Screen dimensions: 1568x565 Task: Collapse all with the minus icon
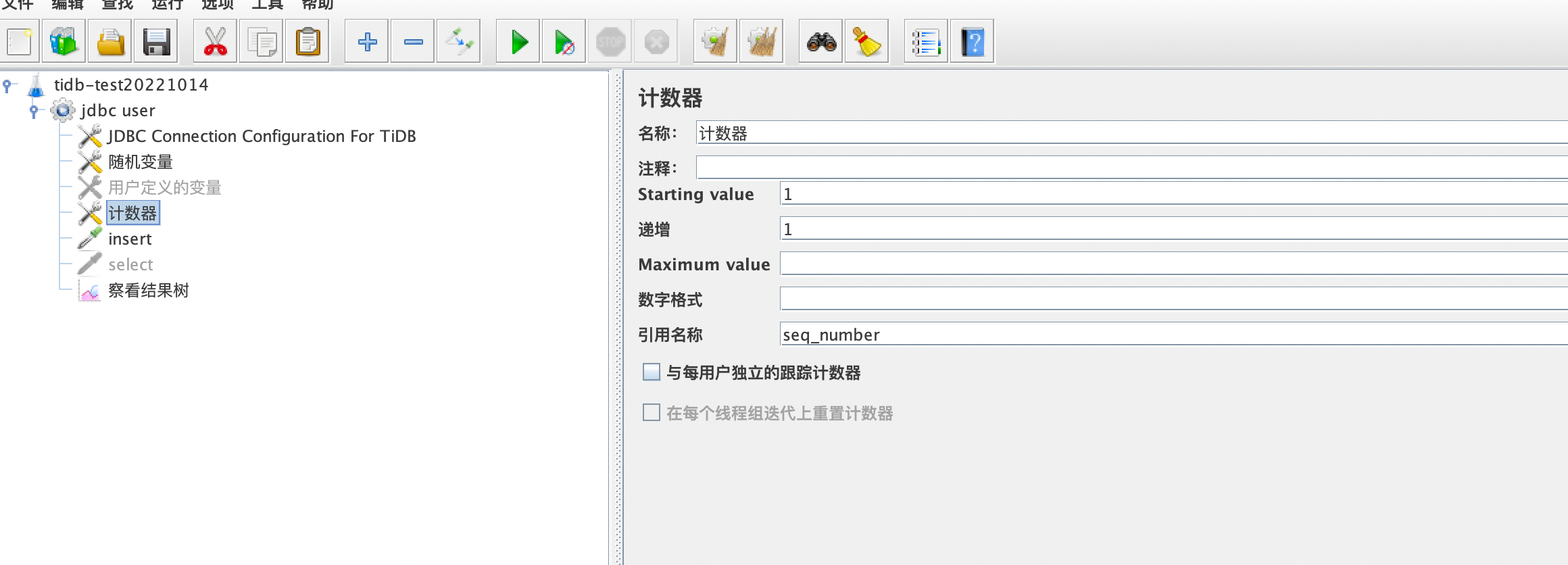[412, 42]
